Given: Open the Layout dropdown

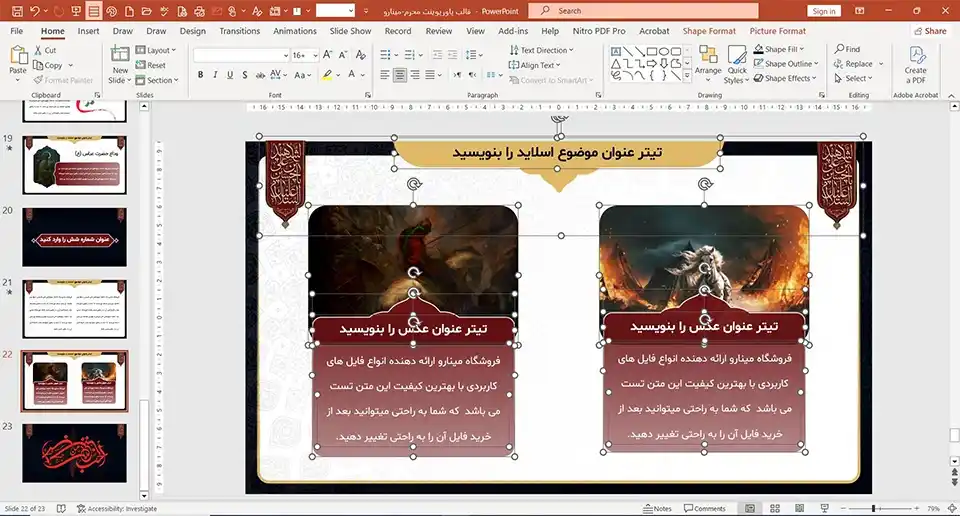Looking at the screenshot, I should click(x=156, y=50).
